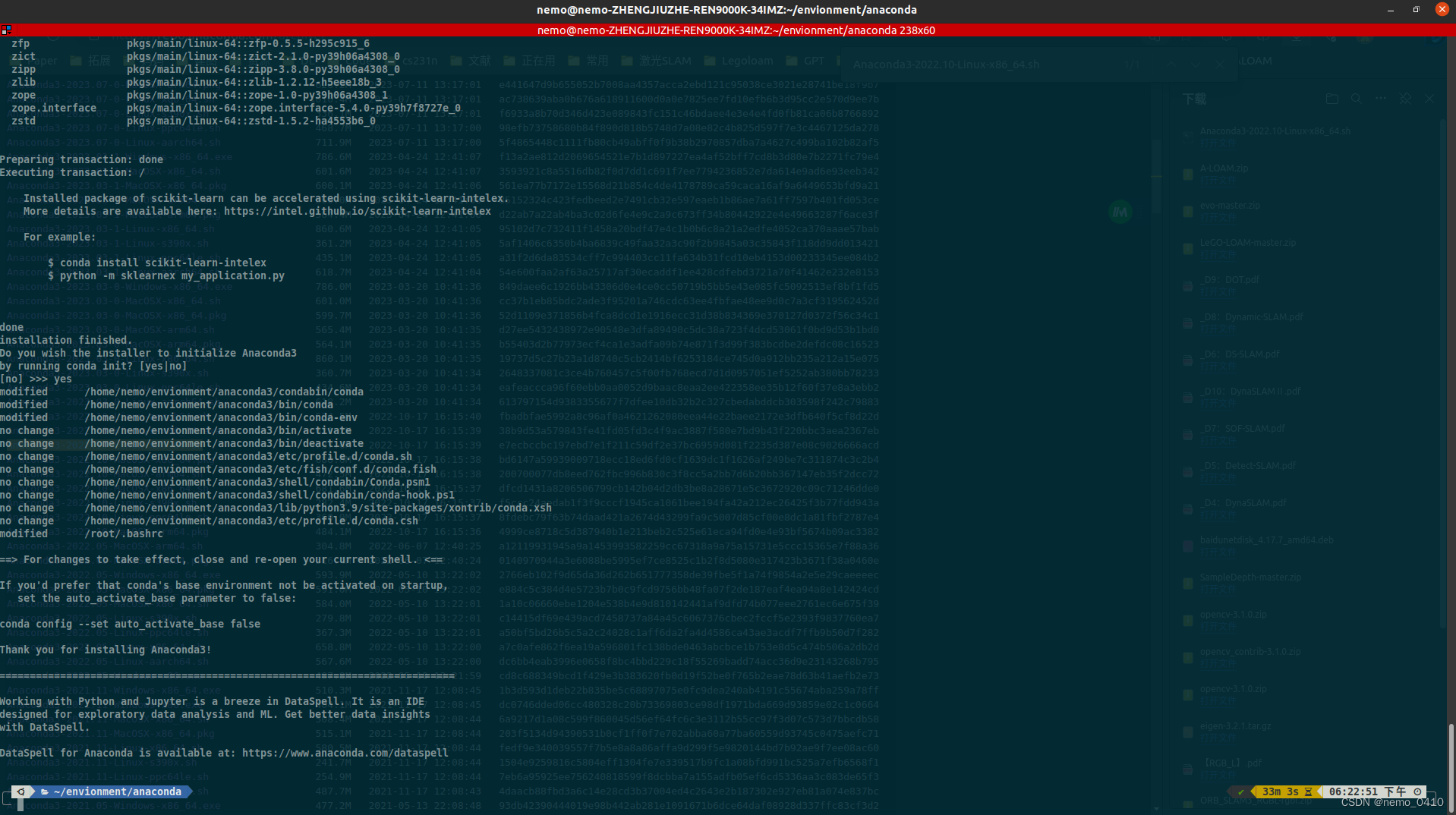Screen dimensions: 1456x815
Task: Click 'Thank you for installing Anaconda3!' line
Action: pos(106,650)
